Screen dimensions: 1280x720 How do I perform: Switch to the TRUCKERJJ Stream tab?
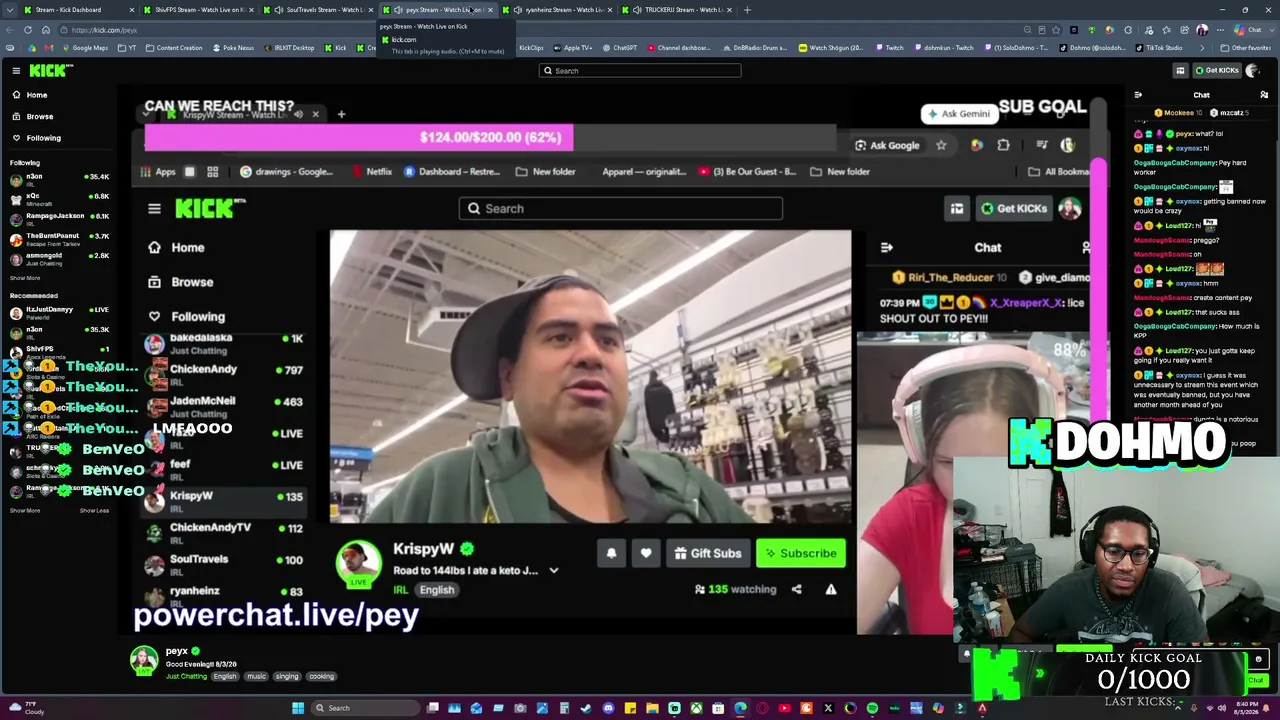[x=677, y=10]
